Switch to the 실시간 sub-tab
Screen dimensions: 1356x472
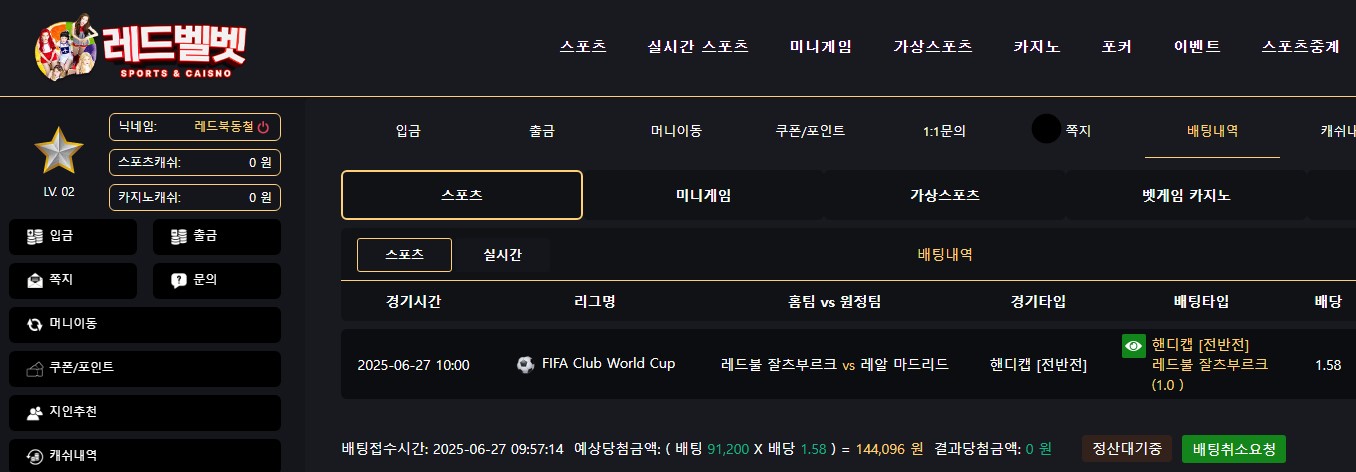pyautogui.click(x=502, y=255)
